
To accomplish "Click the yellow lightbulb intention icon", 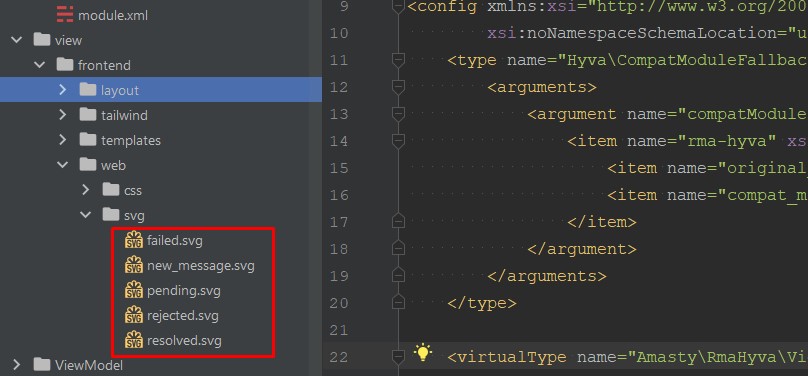I will 423,353.
